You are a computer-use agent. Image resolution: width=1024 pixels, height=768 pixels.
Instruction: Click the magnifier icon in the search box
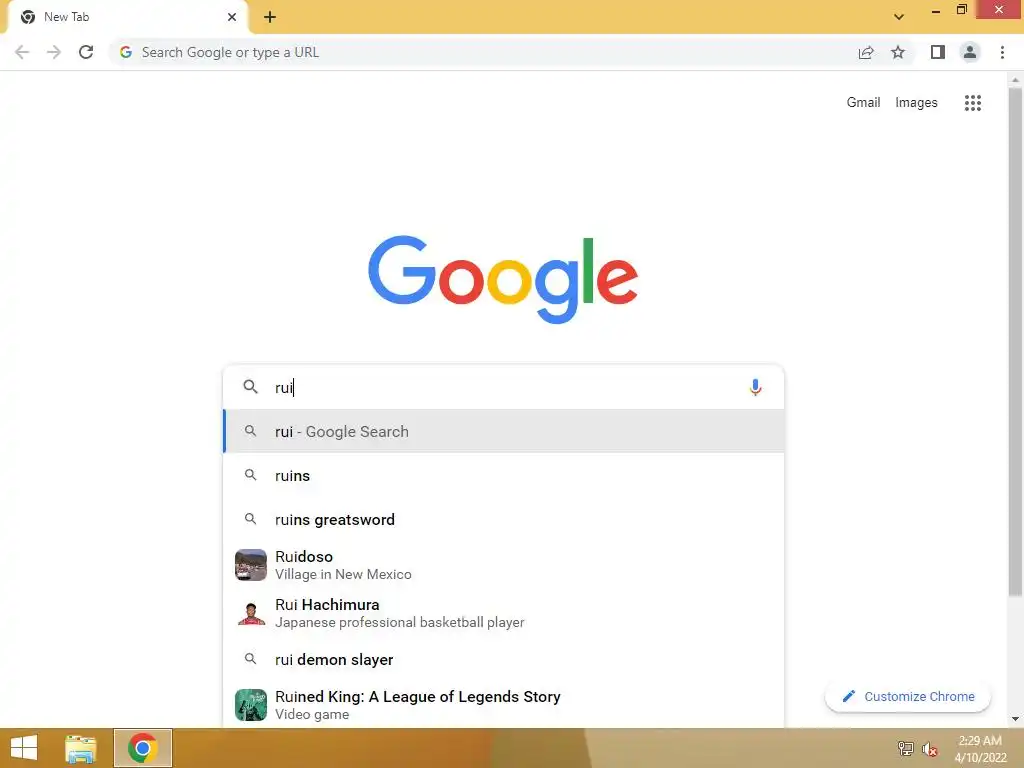point(250,387)
